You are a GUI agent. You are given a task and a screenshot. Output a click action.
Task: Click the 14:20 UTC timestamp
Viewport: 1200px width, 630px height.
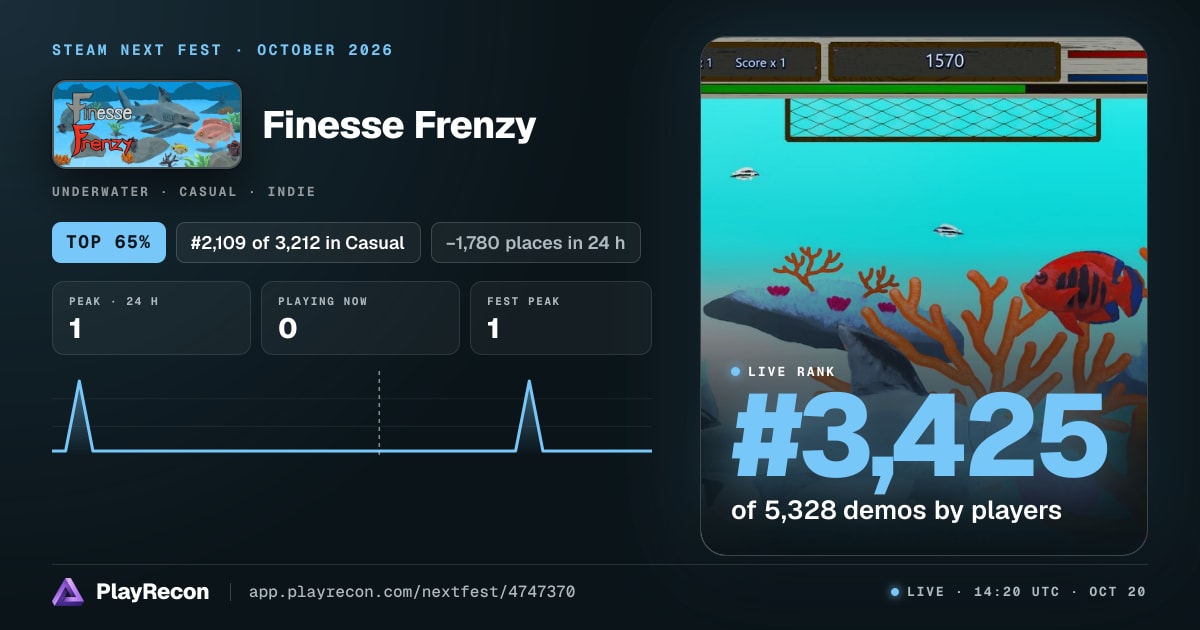click(1015, 592)
